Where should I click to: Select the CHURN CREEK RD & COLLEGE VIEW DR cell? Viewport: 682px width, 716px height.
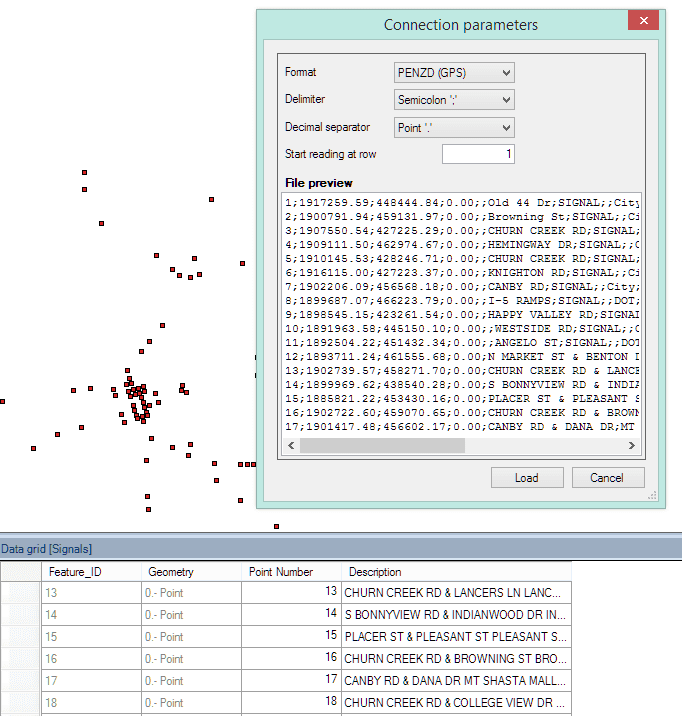456,702
